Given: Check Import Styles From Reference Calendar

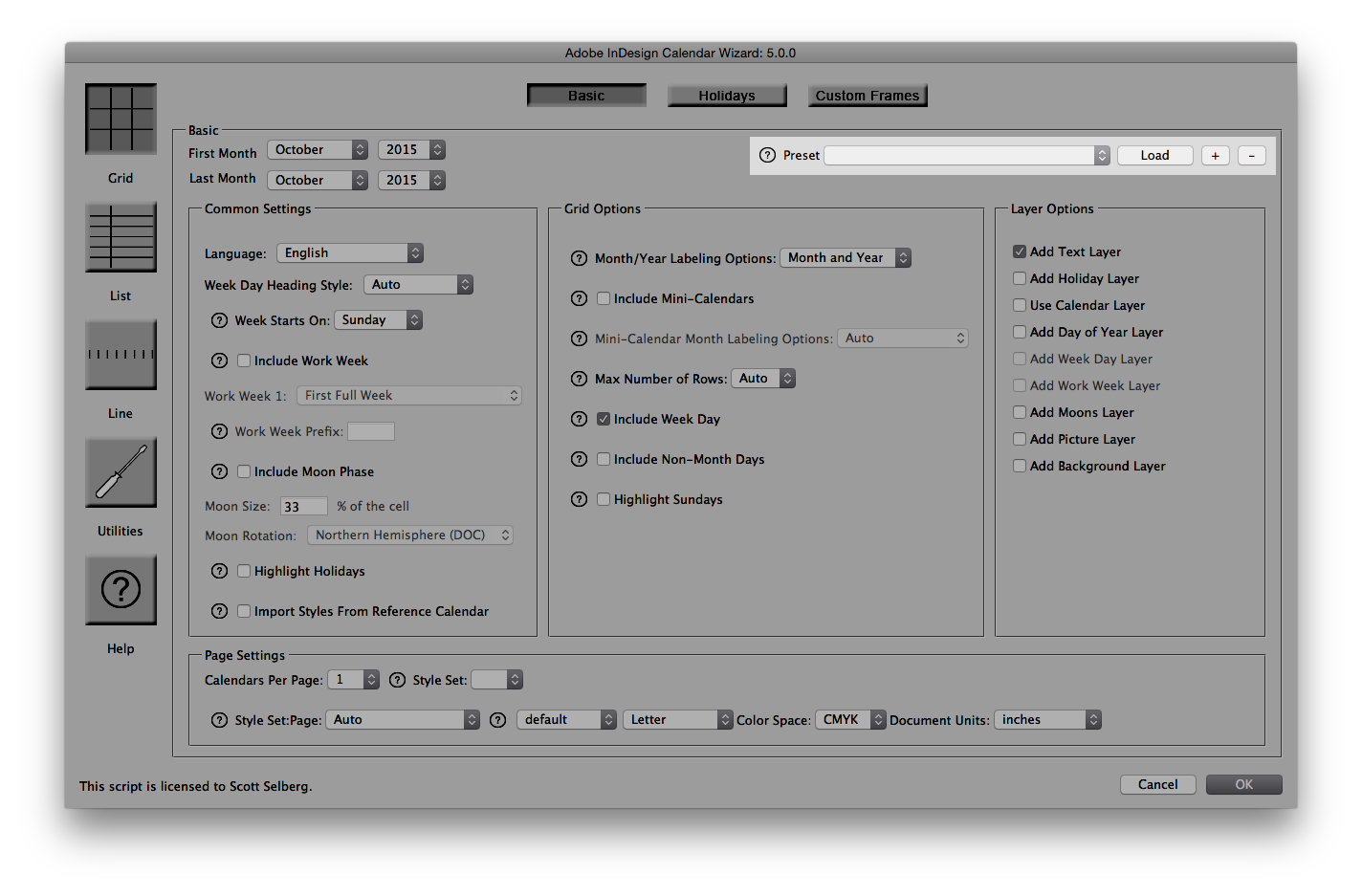Looking at the screenshot, I should coord(244,611).
